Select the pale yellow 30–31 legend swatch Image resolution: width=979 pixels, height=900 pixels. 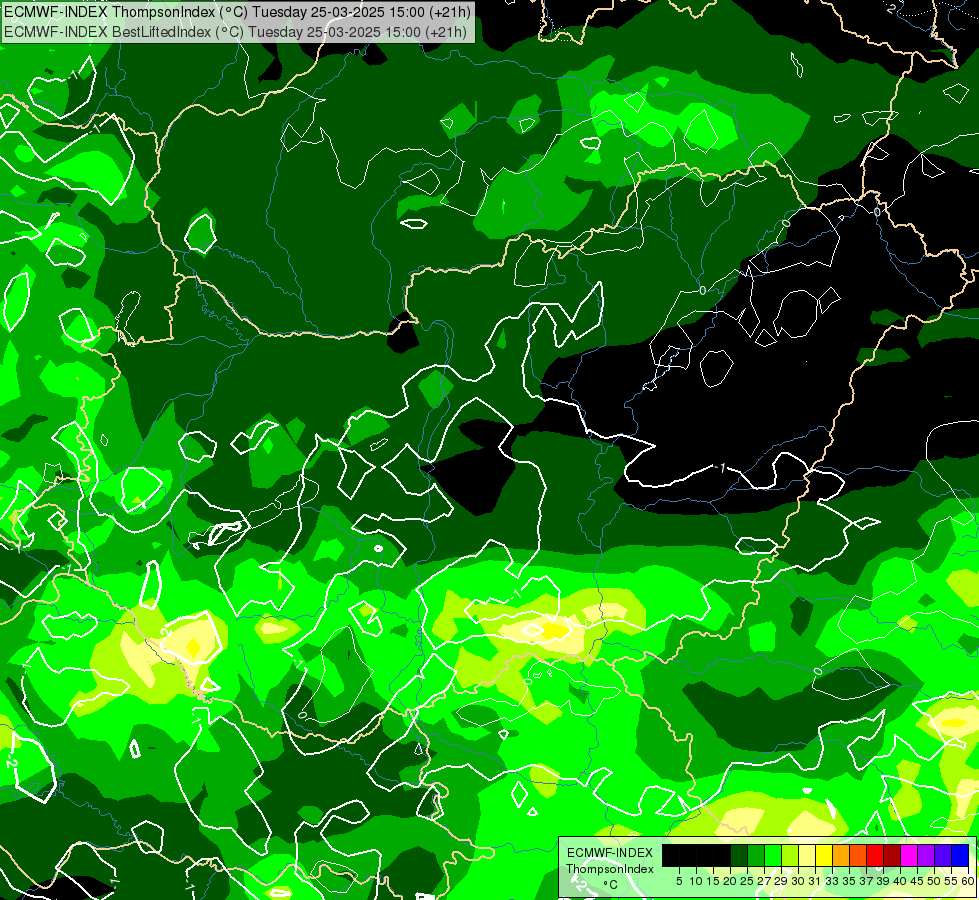click(807, 856)
